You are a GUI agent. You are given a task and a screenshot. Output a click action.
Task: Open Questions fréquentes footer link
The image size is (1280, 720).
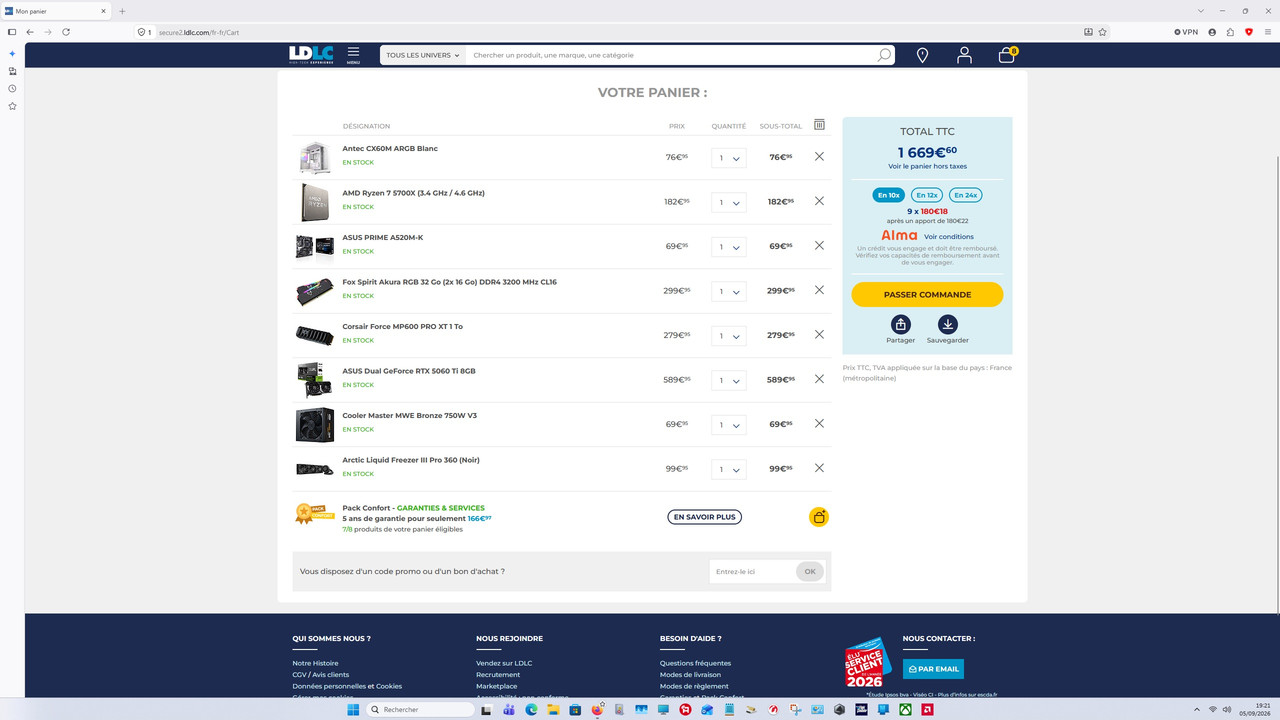pyautogui.click(x=695, y=663)
